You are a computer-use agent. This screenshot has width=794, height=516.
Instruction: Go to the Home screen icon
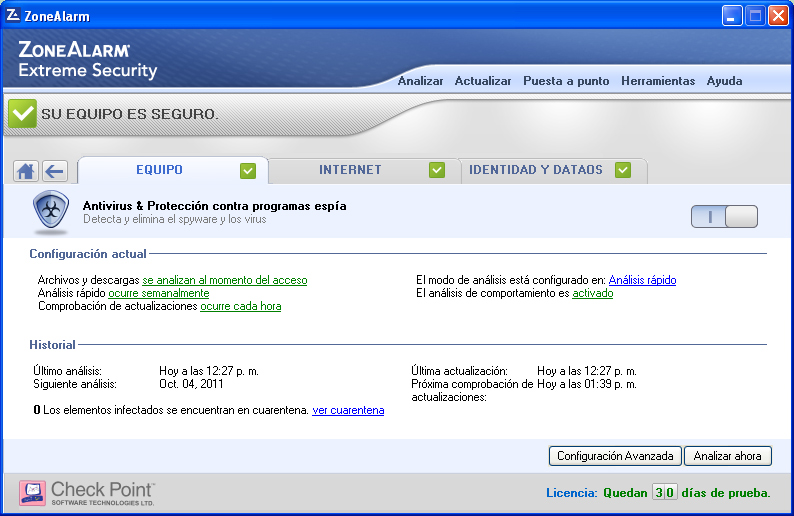(x=26, y=171)
